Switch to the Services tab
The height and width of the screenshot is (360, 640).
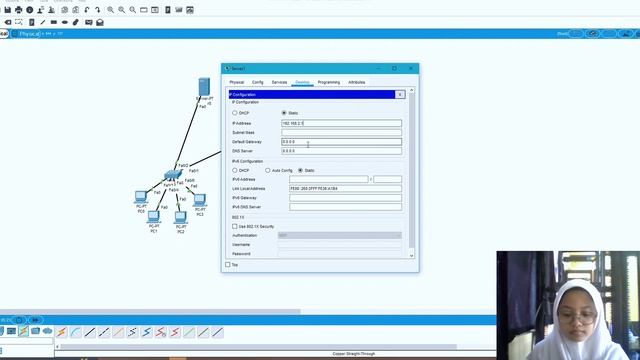[x=279, y=82]
